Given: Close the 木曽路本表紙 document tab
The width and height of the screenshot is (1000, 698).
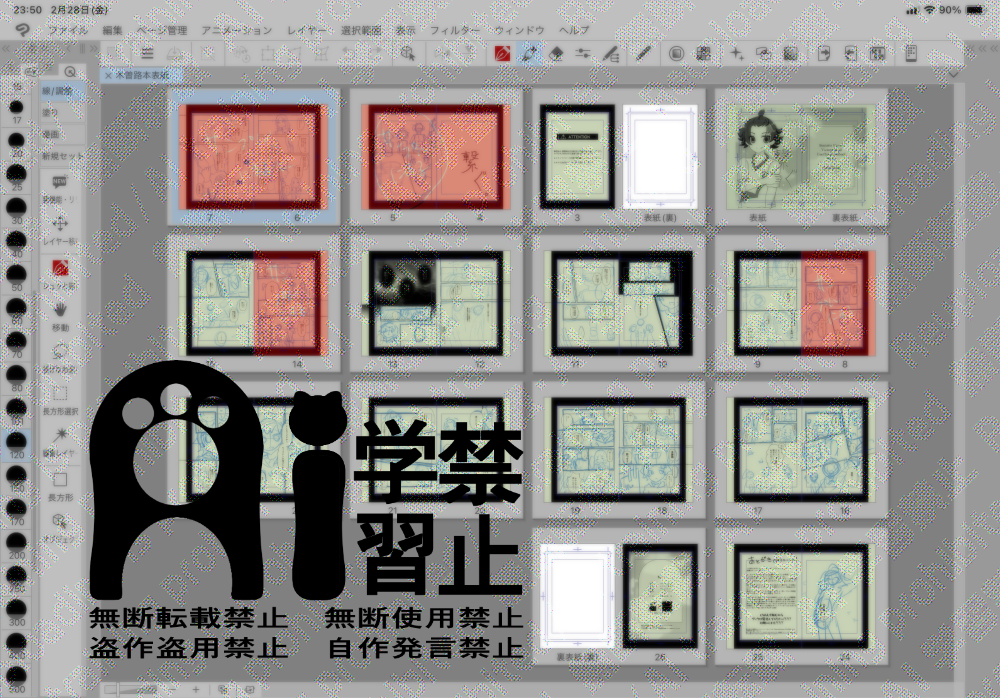Looking at the screenshot, I should click(x=108, y=75).
